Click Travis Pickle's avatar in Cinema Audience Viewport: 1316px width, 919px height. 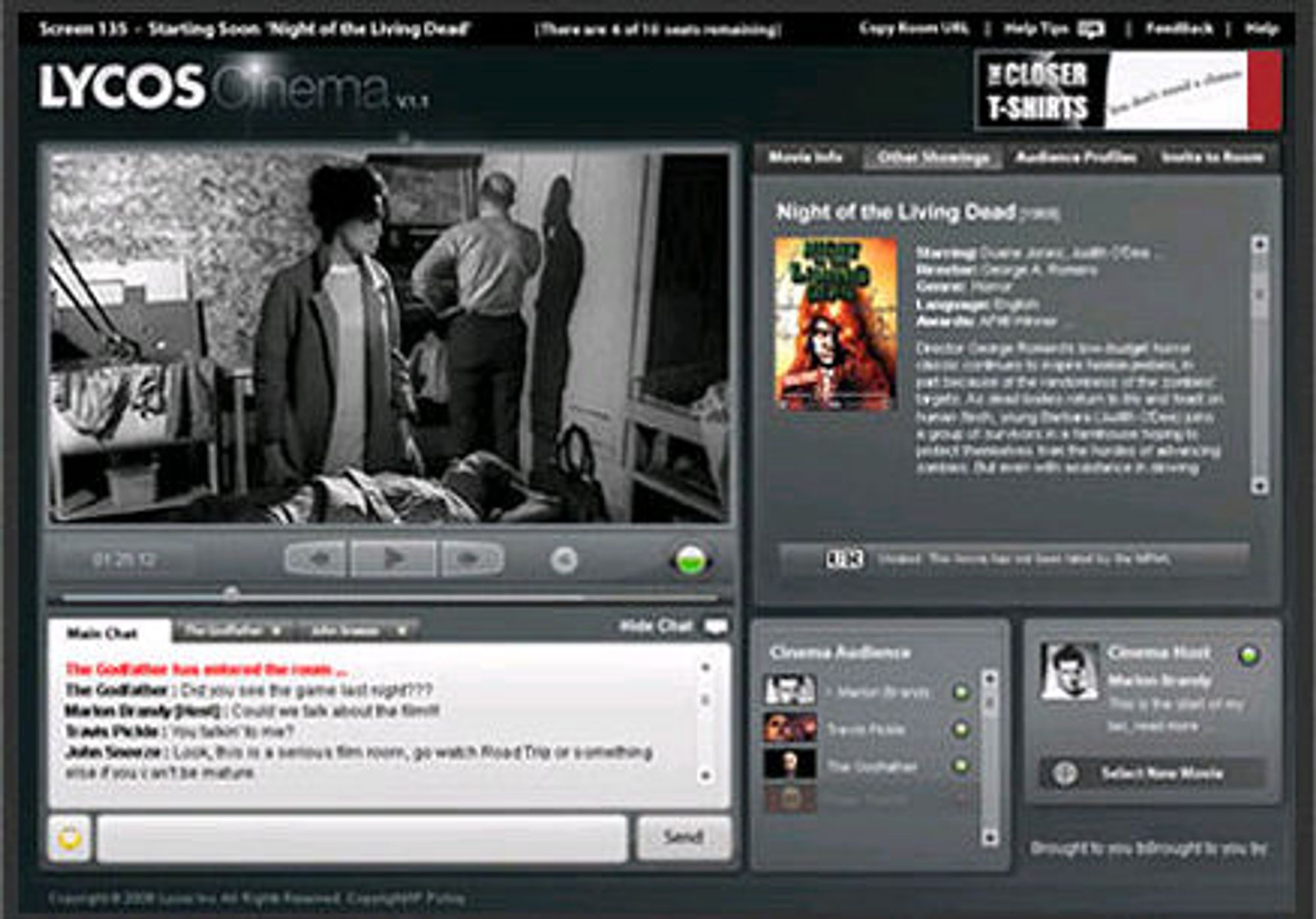pos(790,728)
